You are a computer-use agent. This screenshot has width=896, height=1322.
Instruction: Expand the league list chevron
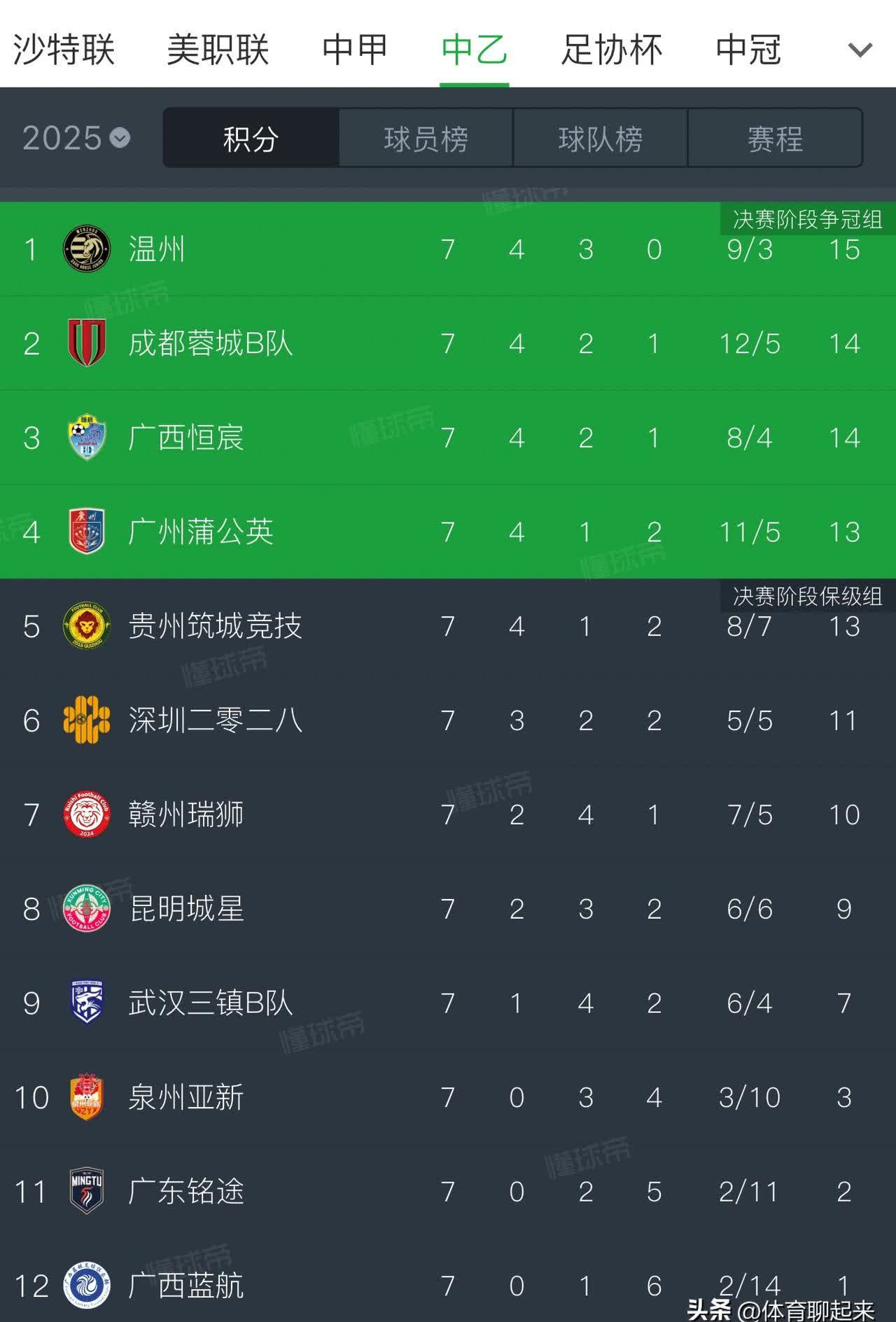pos(860,50)
